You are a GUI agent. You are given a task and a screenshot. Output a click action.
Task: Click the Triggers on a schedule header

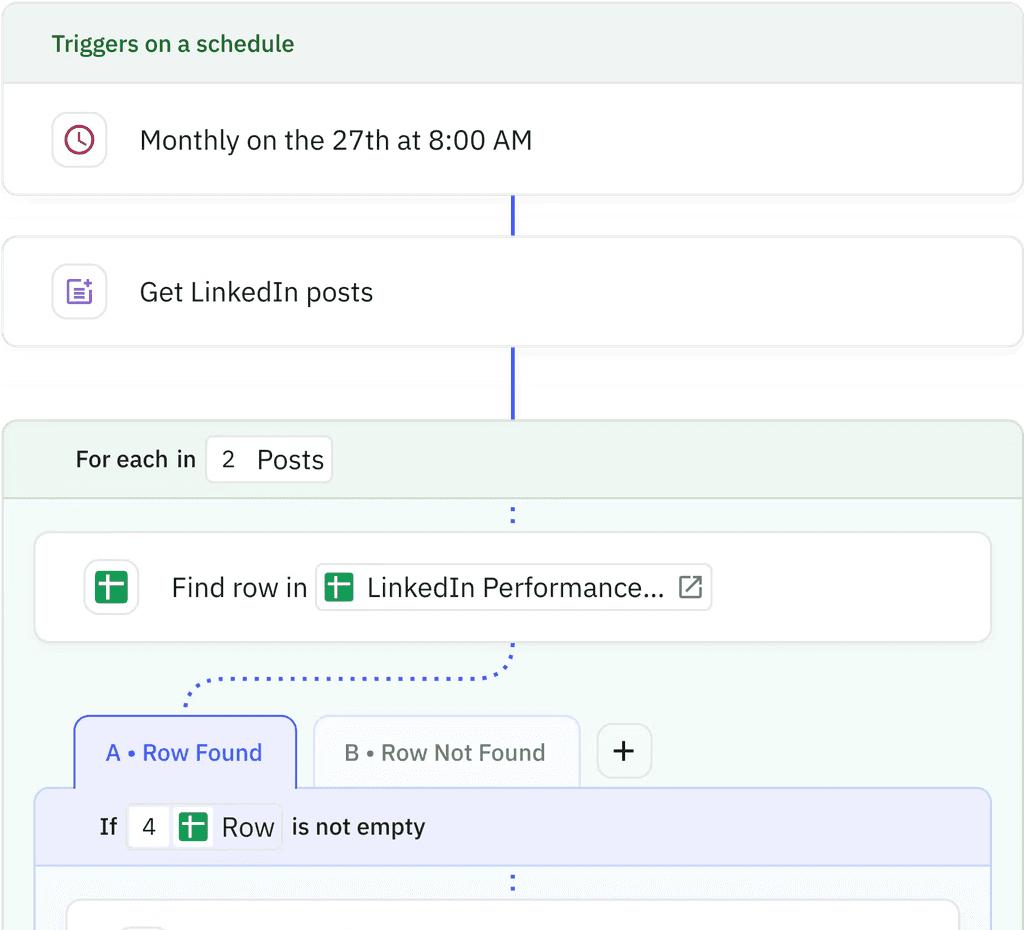pos(173,44)
